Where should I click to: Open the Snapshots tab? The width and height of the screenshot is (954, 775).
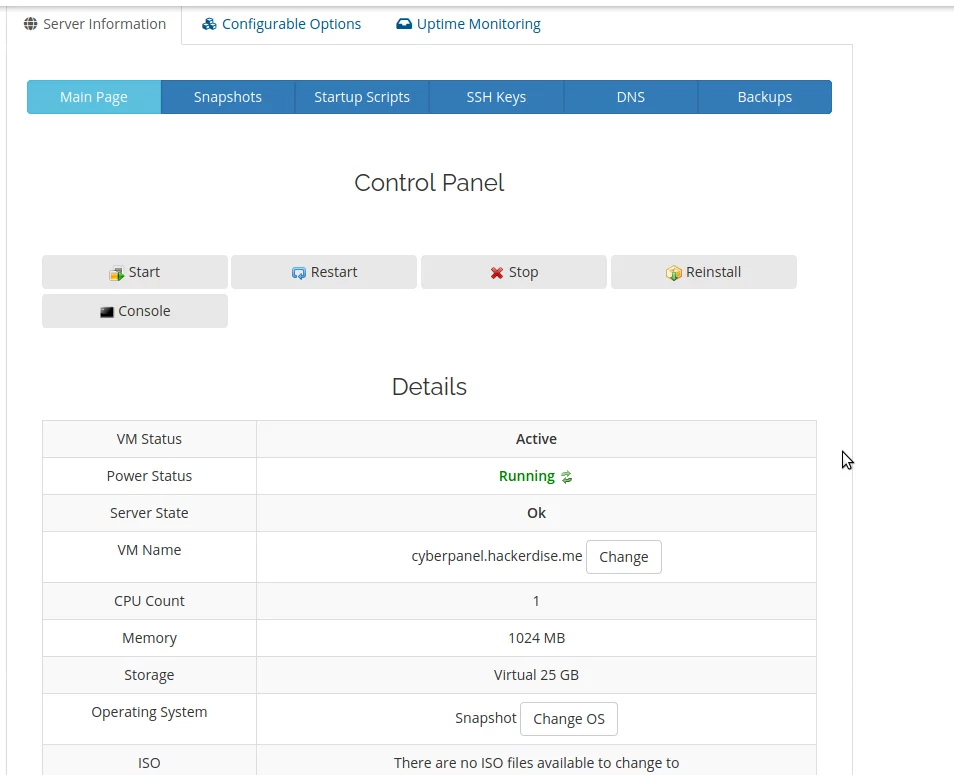pos(228,97)
